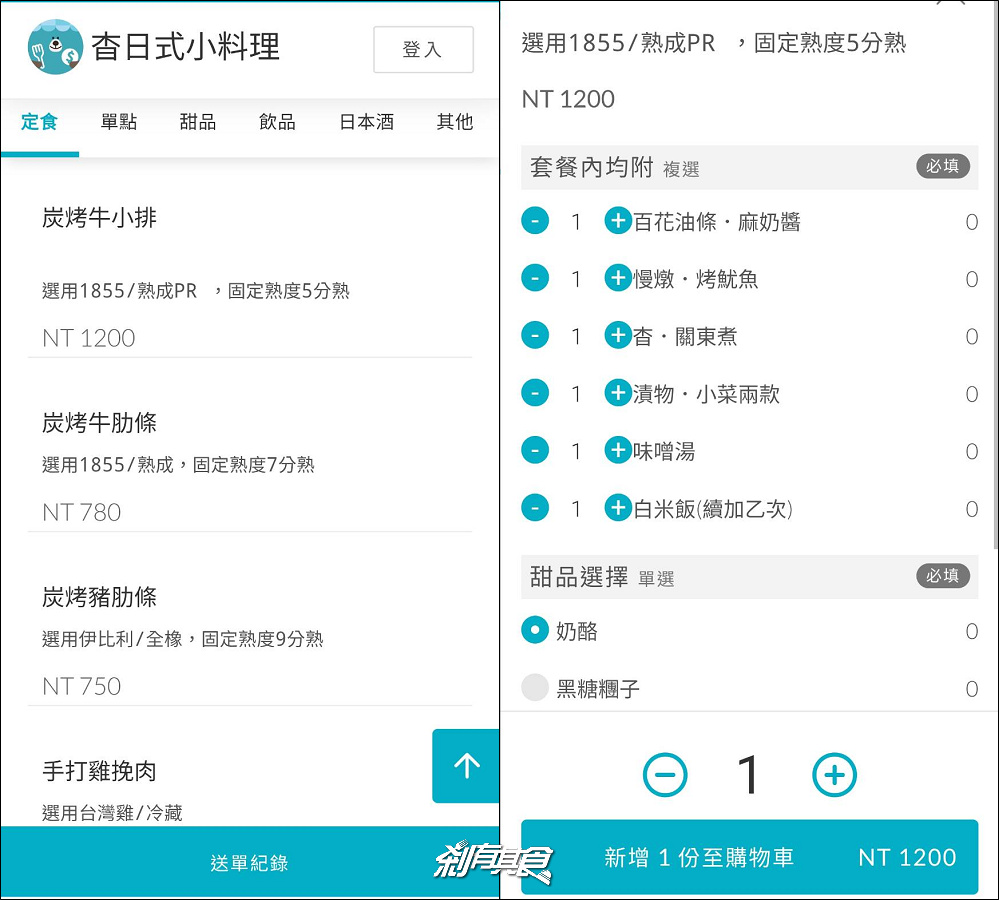
Task: Tap the scroll-to-top arrow button
Action: [x=466, y=766]
